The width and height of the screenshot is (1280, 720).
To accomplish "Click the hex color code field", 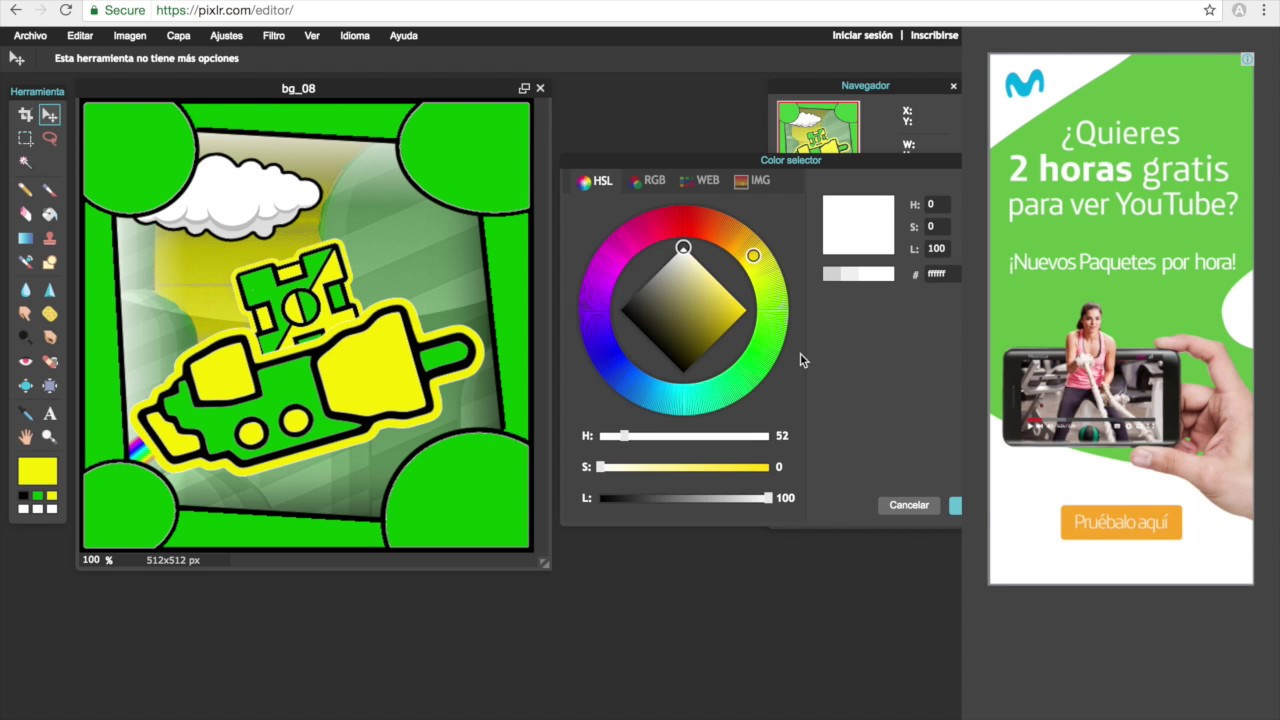I will tap(941, 274).
